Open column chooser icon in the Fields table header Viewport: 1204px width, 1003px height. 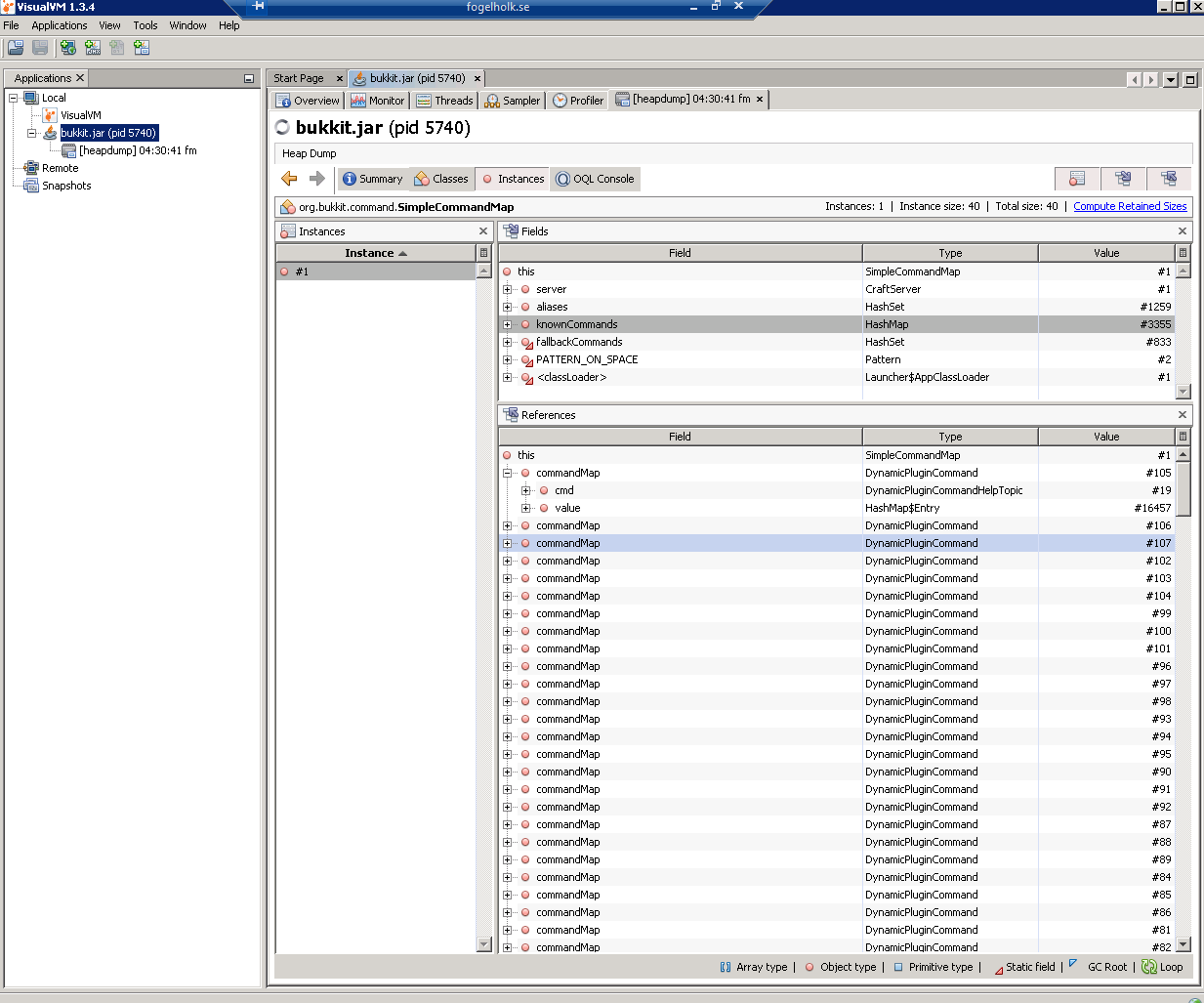point(1183,253)
